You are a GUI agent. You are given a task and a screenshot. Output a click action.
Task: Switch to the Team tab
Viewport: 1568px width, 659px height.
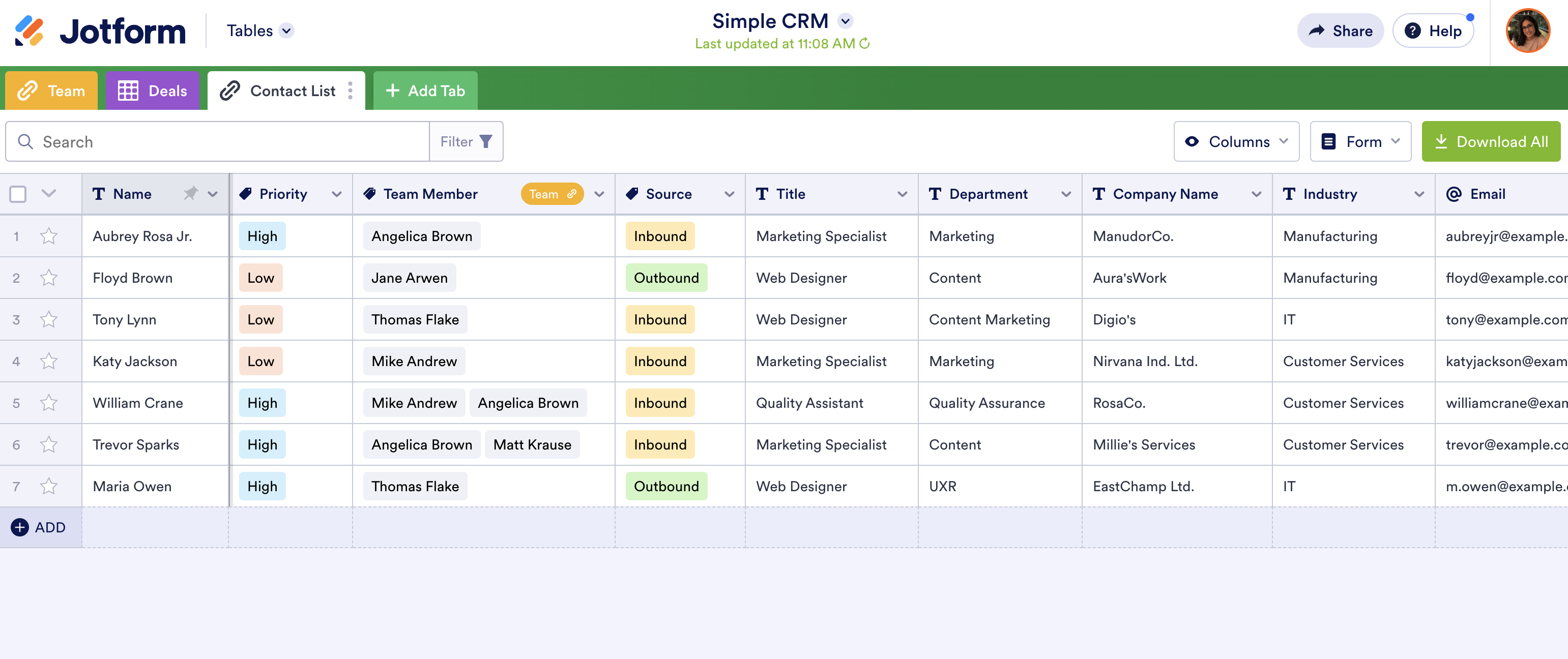[51, 91]
